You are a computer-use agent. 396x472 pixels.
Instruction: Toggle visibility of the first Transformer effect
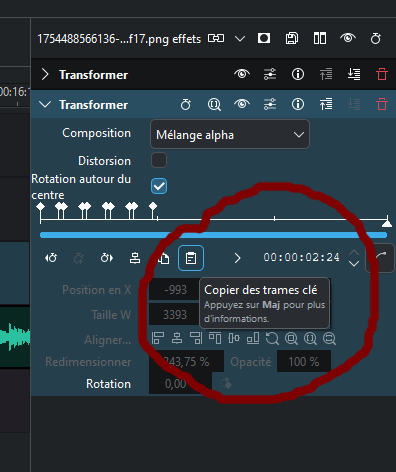(x=242, y=74)
